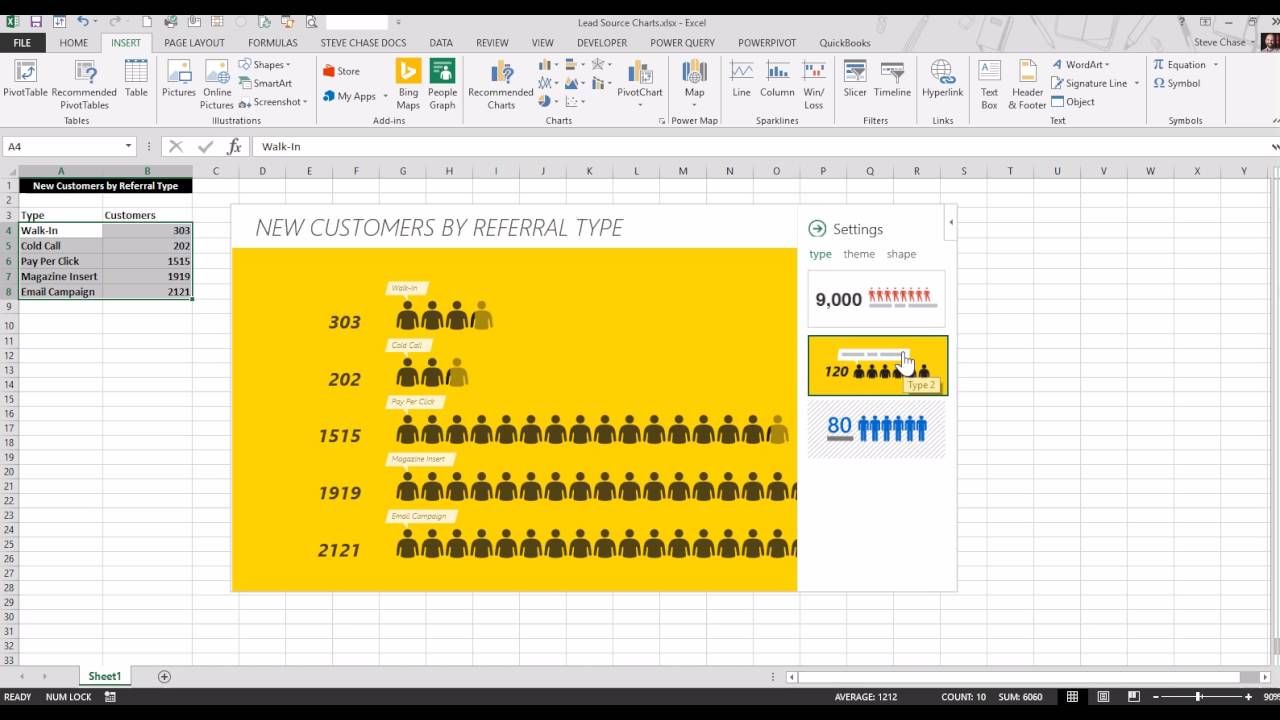Open the Name Box dropdown
1280x720 pixels.
pos(128,146)
